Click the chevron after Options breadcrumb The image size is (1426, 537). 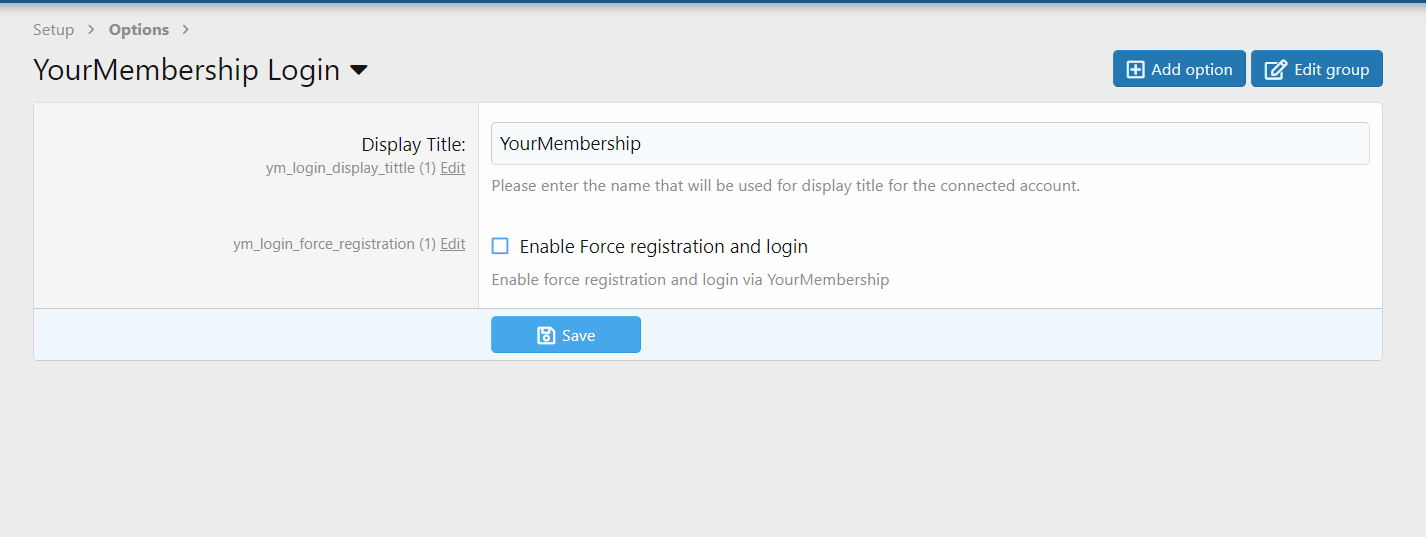coord(186,30)
